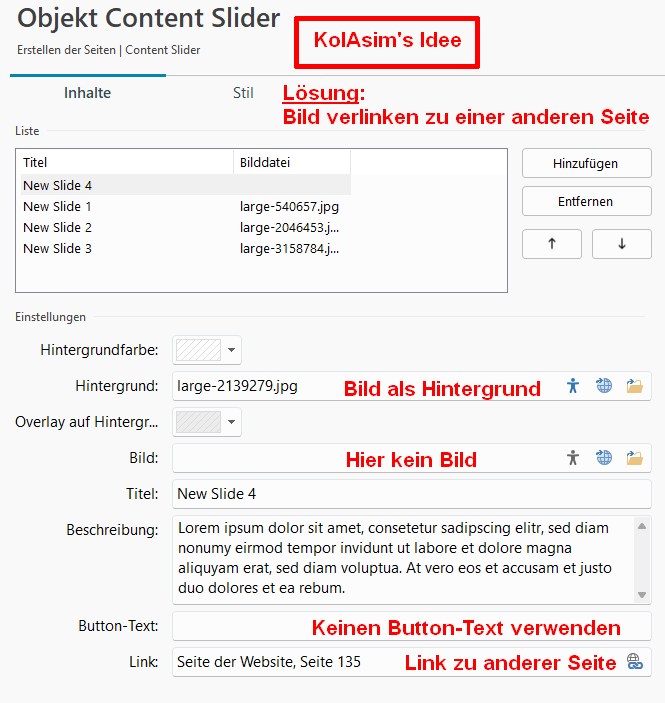
Task: Click large-2046453 file cell
Action: tap(289, 227)
